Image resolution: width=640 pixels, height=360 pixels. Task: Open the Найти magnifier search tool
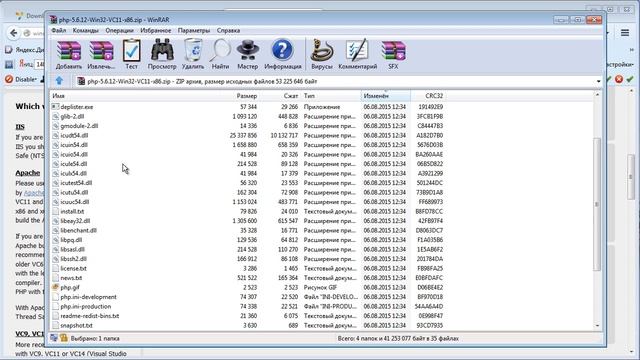pos(220,54)
